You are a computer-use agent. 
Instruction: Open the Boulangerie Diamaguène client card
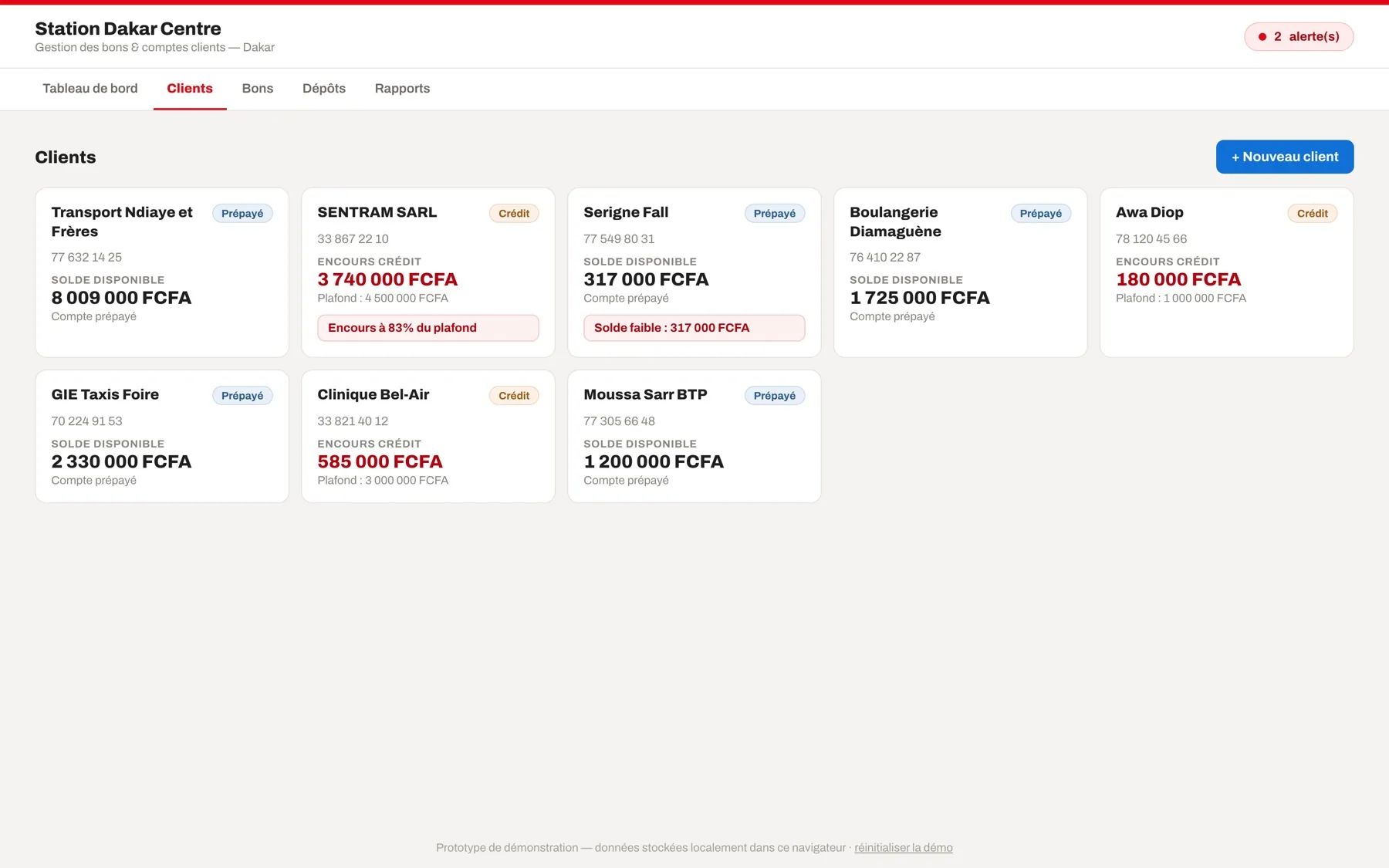[x=960, y=272]
